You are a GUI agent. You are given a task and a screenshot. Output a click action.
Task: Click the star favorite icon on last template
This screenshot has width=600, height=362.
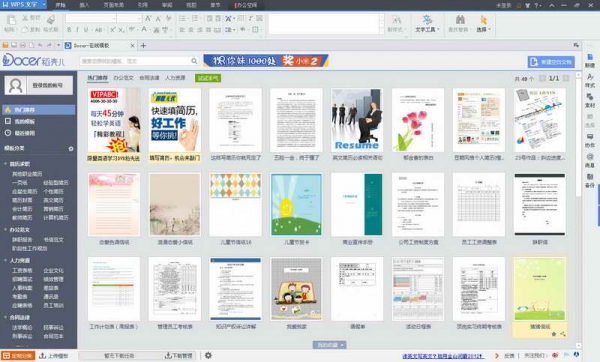tap(553, 334)
